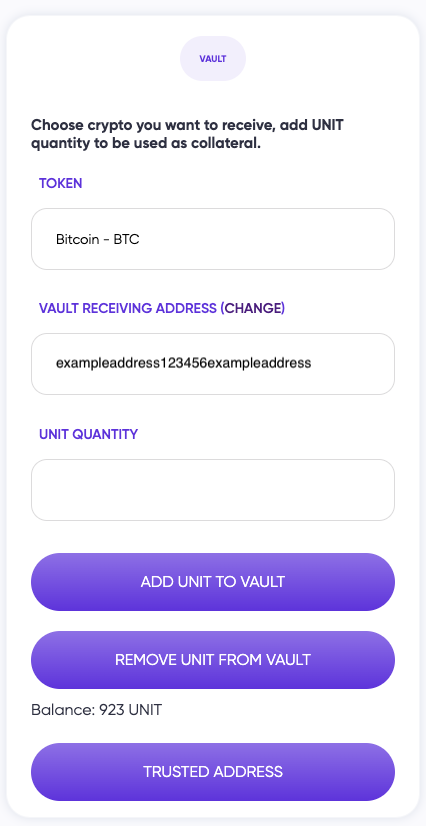Click into the empty UNIT QUANTITY field
The height and width of the screenshot is (826, 426).
pyautogui.click(x=213, y=490)
